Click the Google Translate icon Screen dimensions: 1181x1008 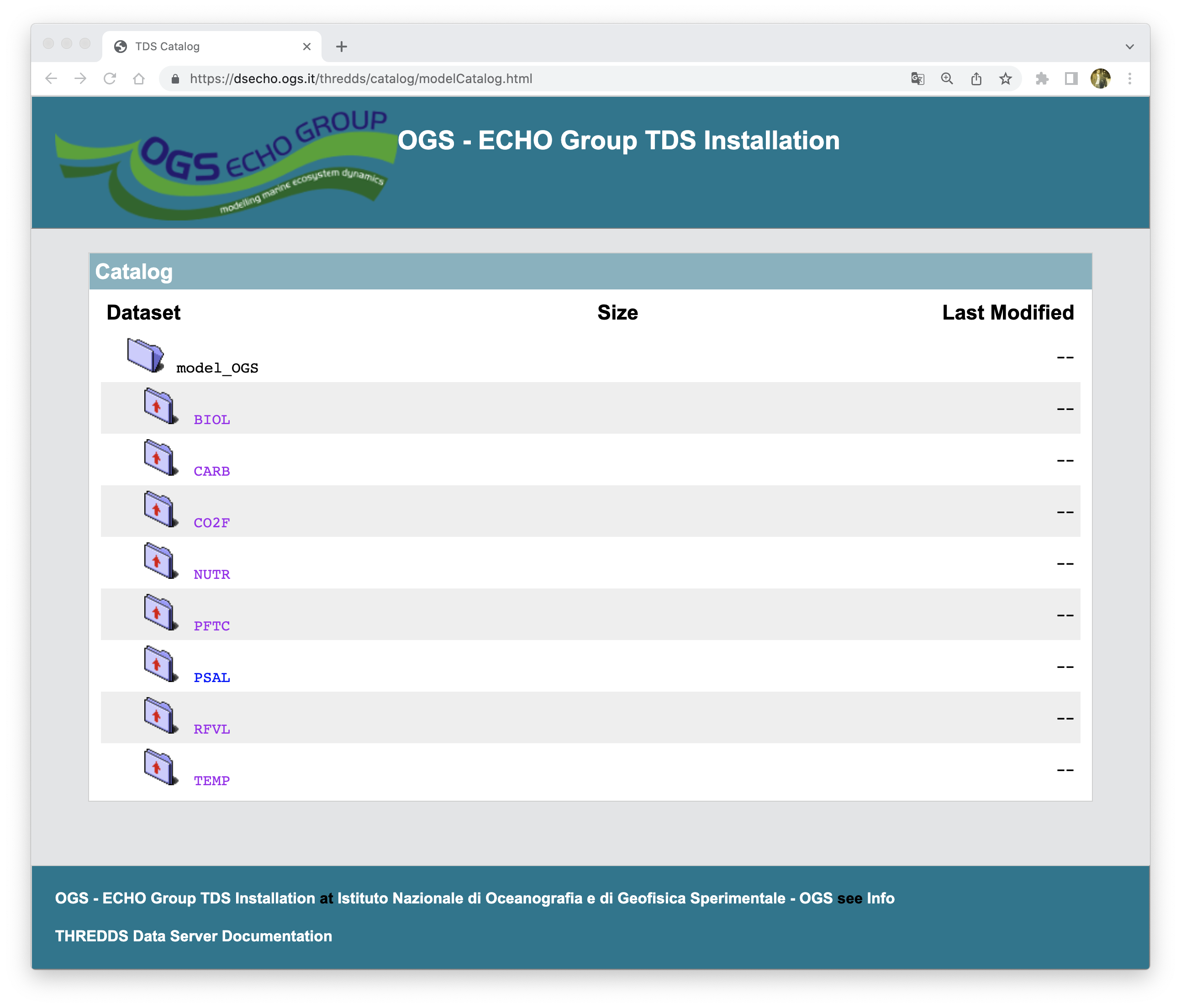917,79
